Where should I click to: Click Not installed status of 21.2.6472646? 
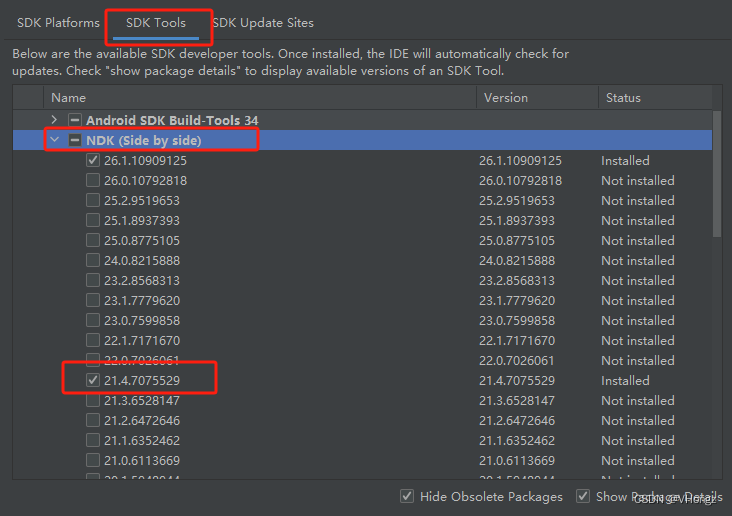point(638,421)
